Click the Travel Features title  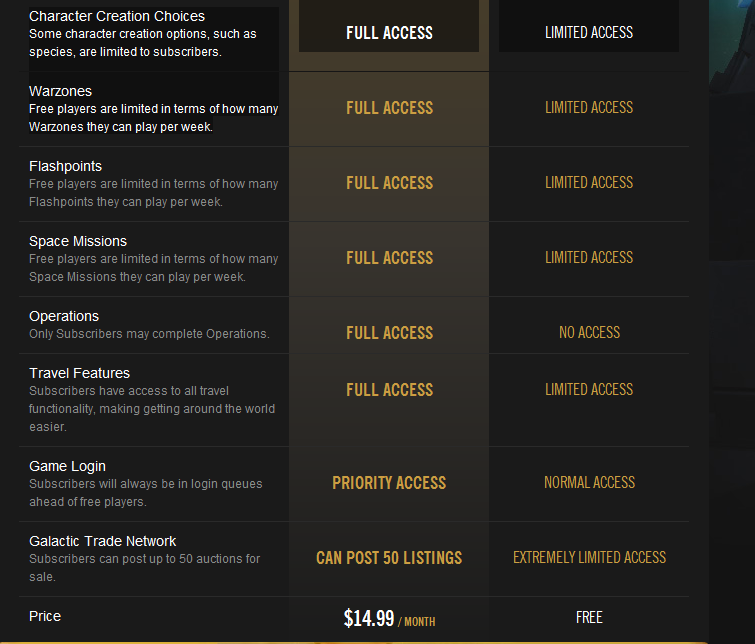79,373
